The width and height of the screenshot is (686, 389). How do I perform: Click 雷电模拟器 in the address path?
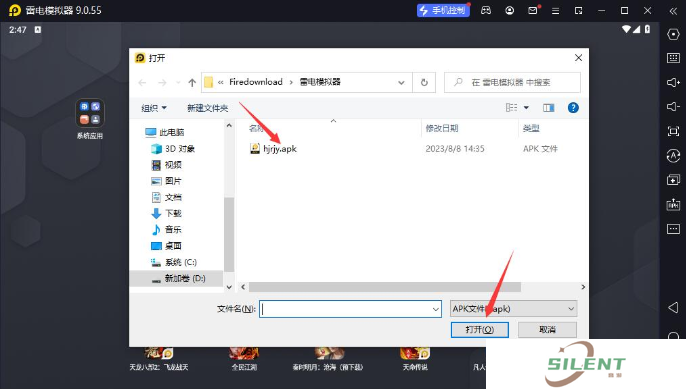click(x=320, y=82)
